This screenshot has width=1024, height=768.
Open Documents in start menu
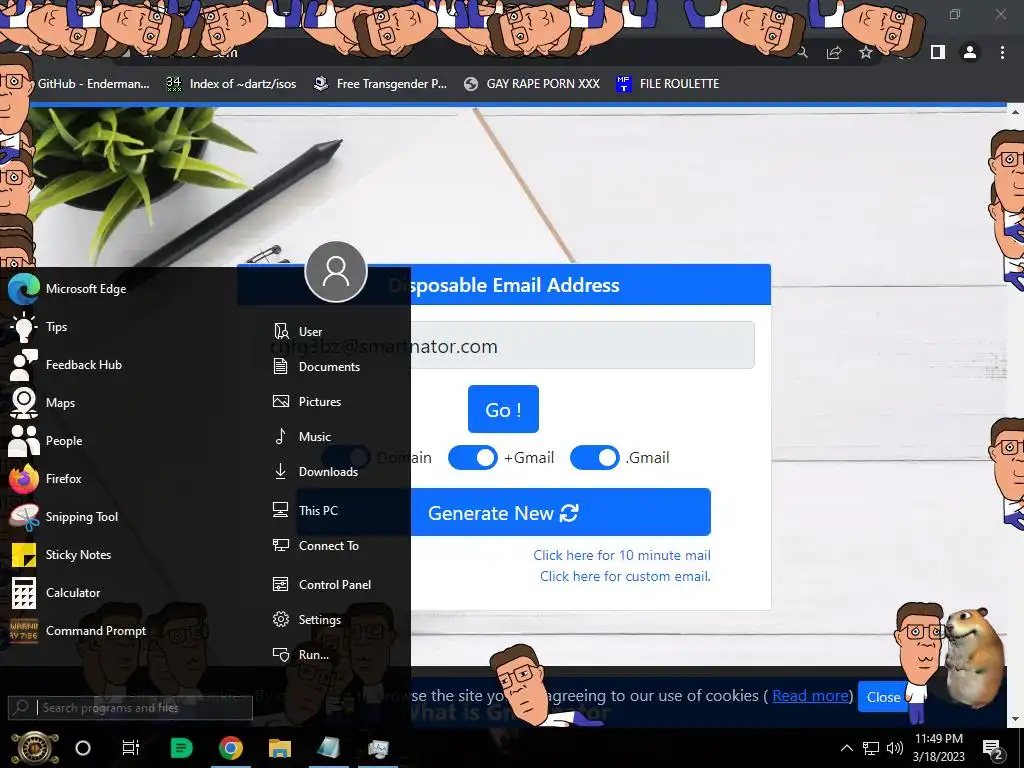click(x=317, y=366)
